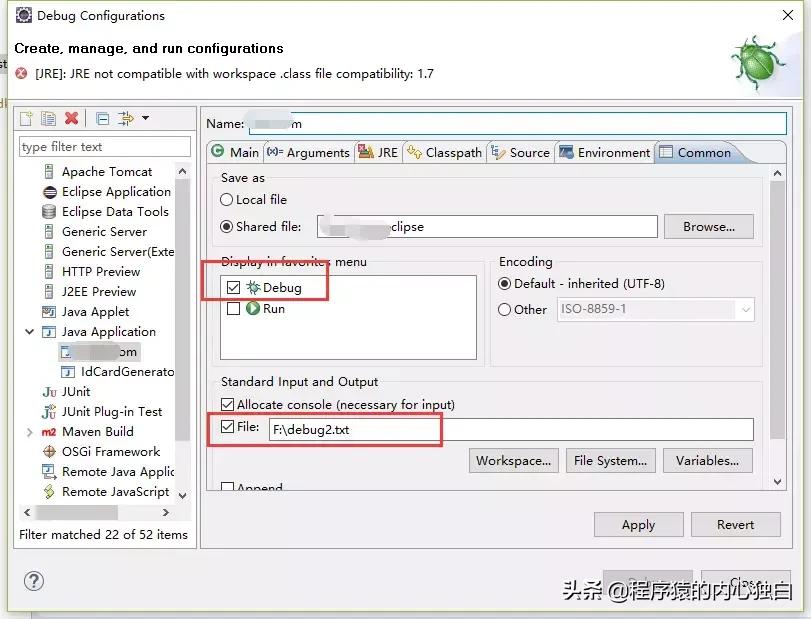Click the Filter launch configurations icon

point(126,118)
